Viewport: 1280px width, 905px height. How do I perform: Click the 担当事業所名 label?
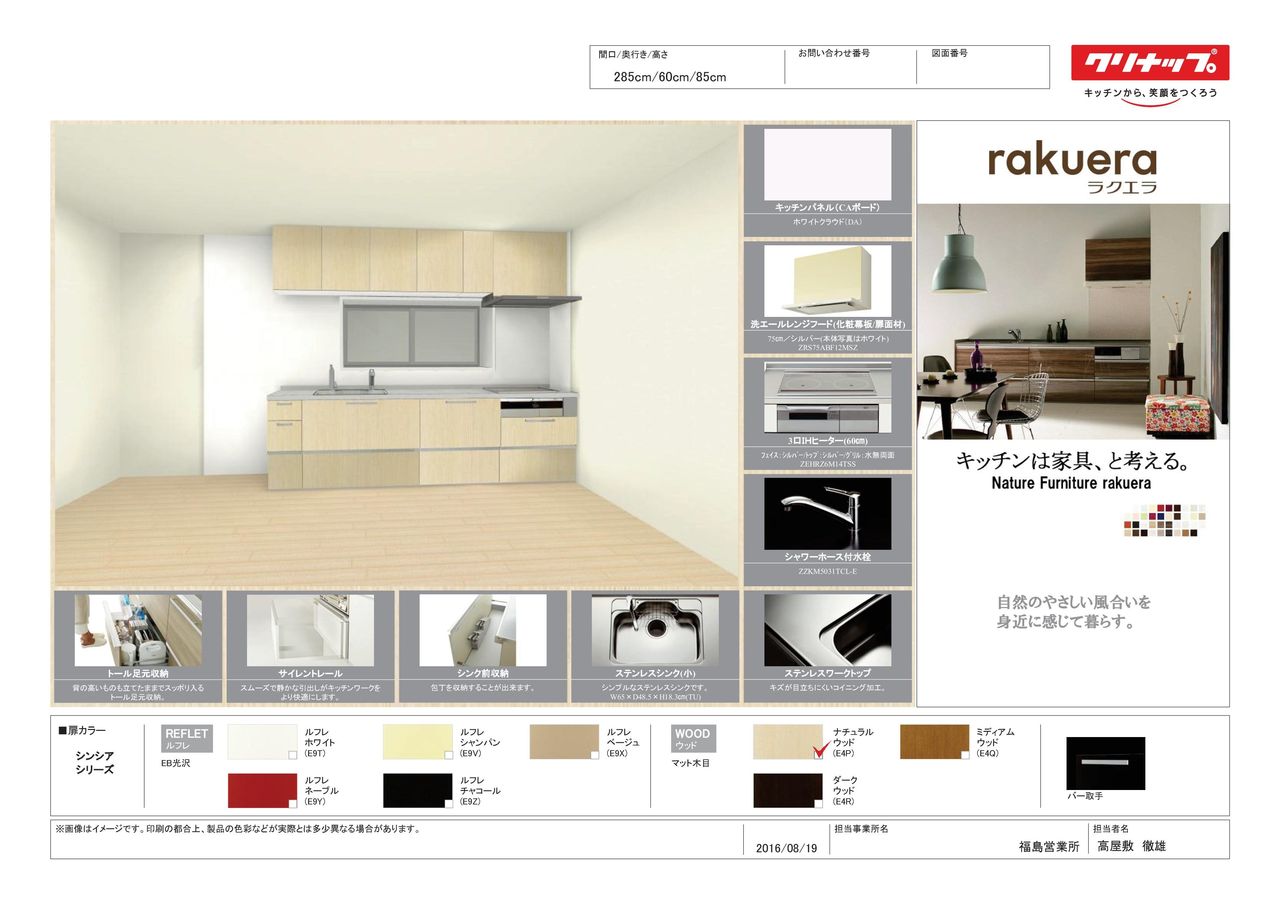coord(862,829)
